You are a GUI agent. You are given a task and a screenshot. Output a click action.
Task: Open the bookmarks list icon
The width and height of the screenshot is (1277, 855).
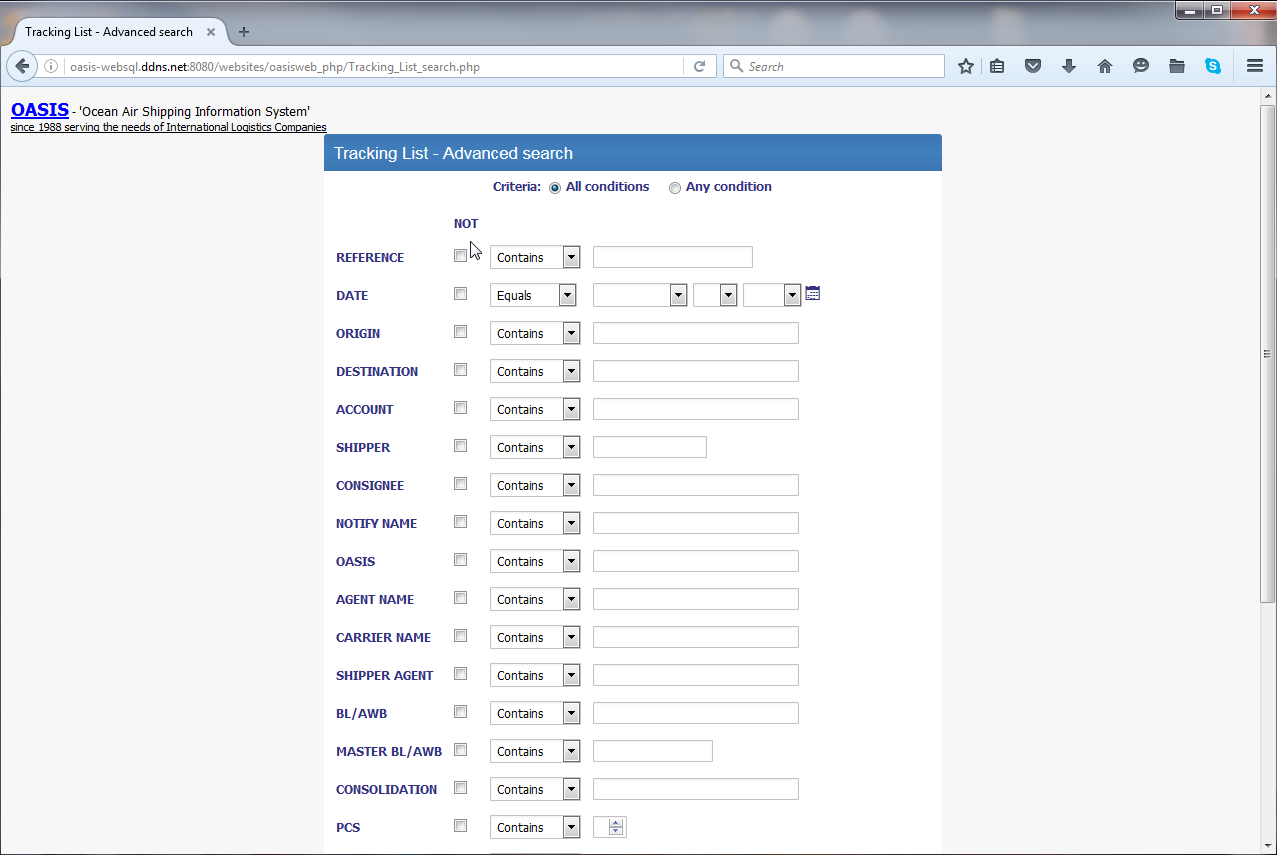tap(997, 67)
